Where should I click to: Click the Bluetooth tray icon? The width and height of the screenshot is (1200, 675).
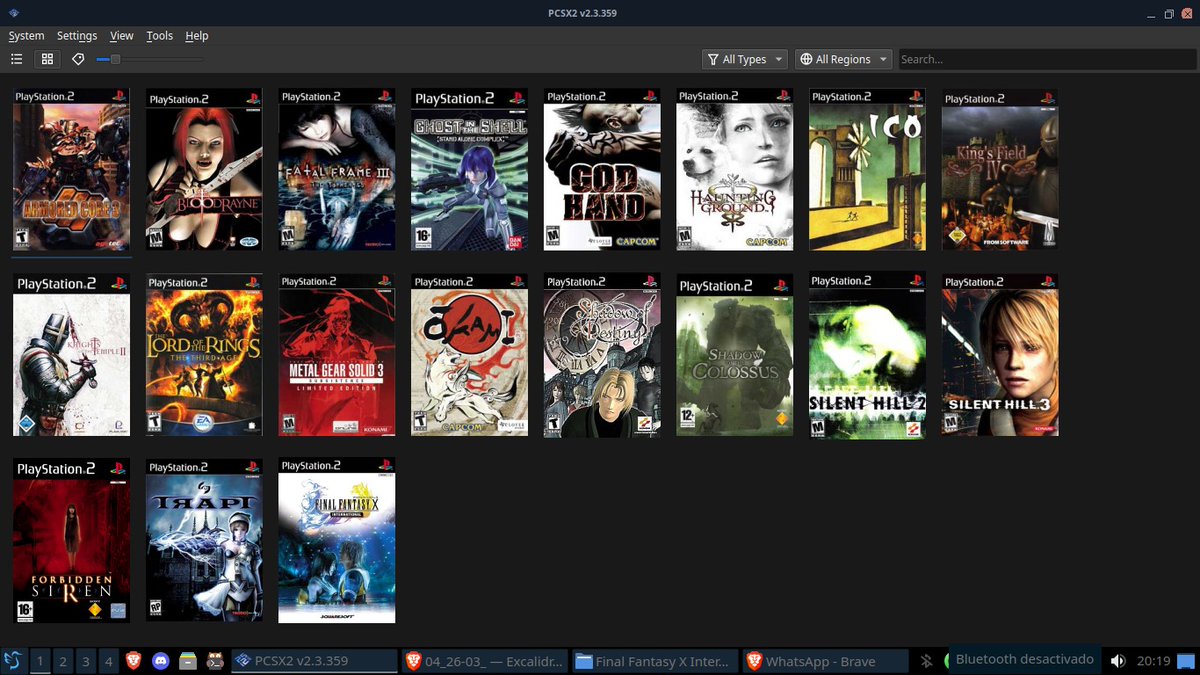926,661
